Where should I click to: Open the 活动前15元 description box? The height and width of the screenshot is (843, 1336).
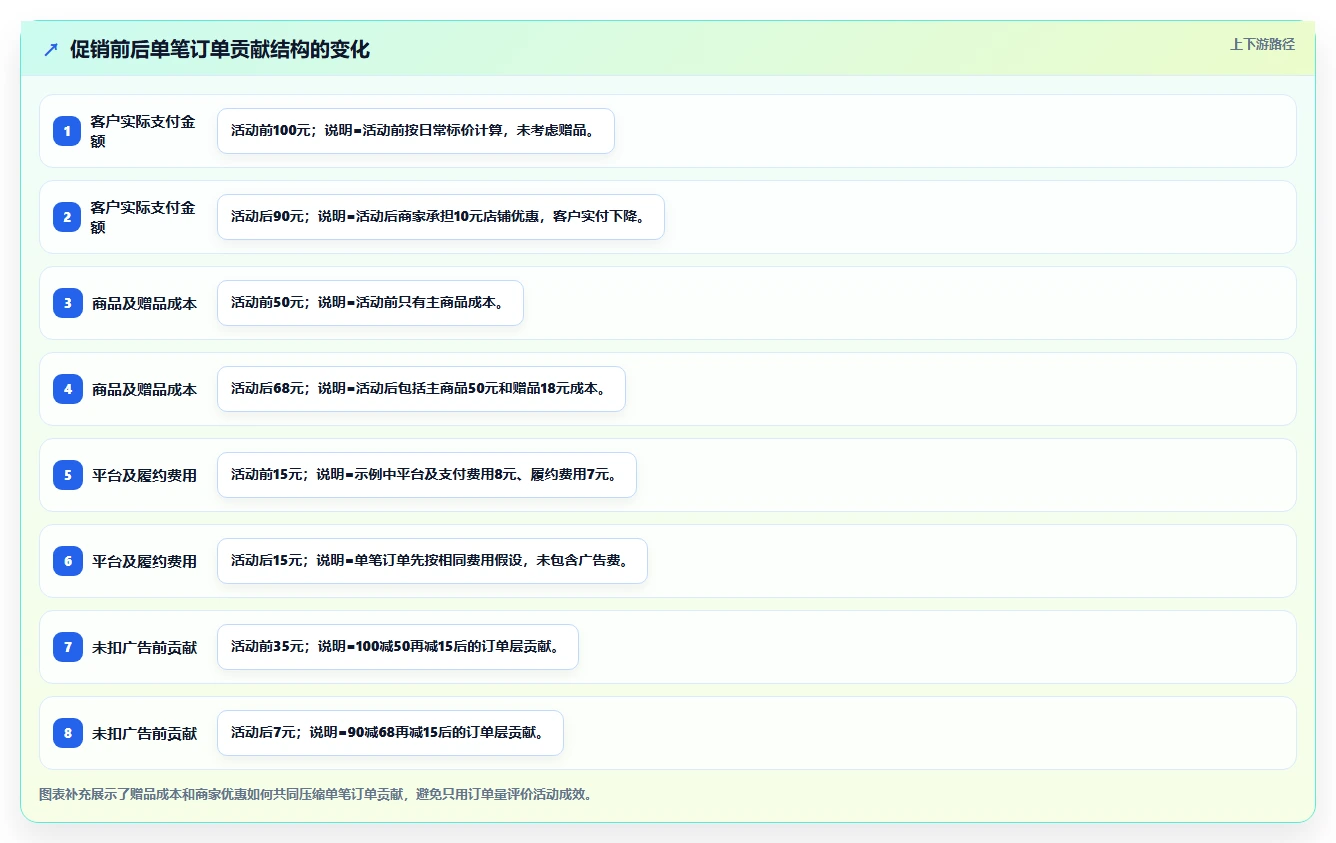(427, 475)
